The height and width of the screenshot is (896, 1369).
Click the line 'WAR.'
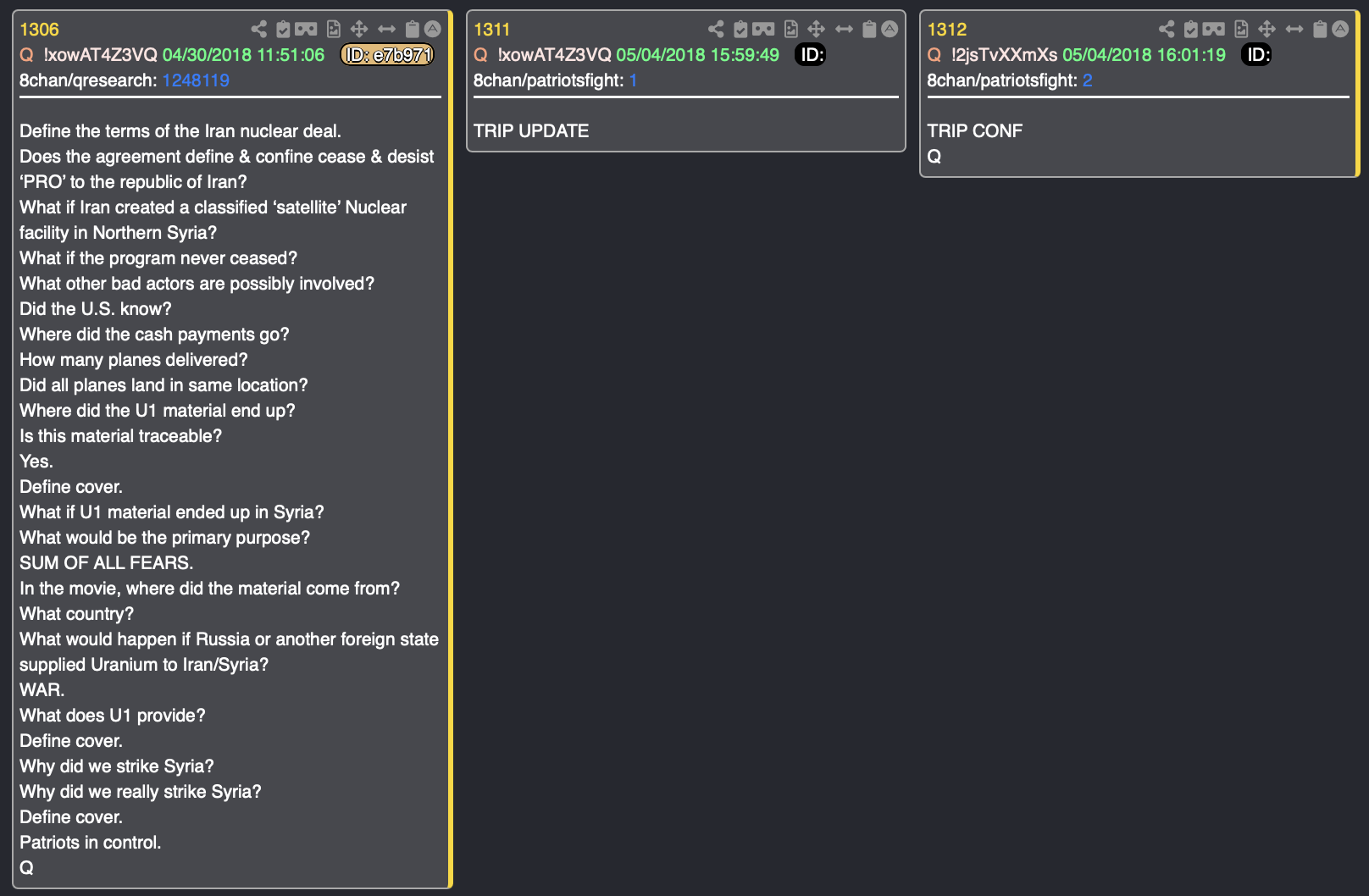click(42, 690)
